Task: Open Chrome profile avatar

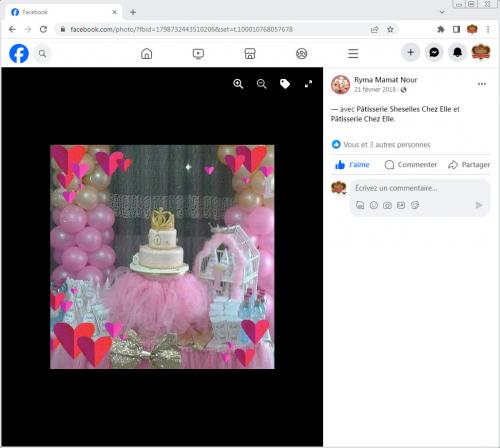Action: tap(472, 30)
